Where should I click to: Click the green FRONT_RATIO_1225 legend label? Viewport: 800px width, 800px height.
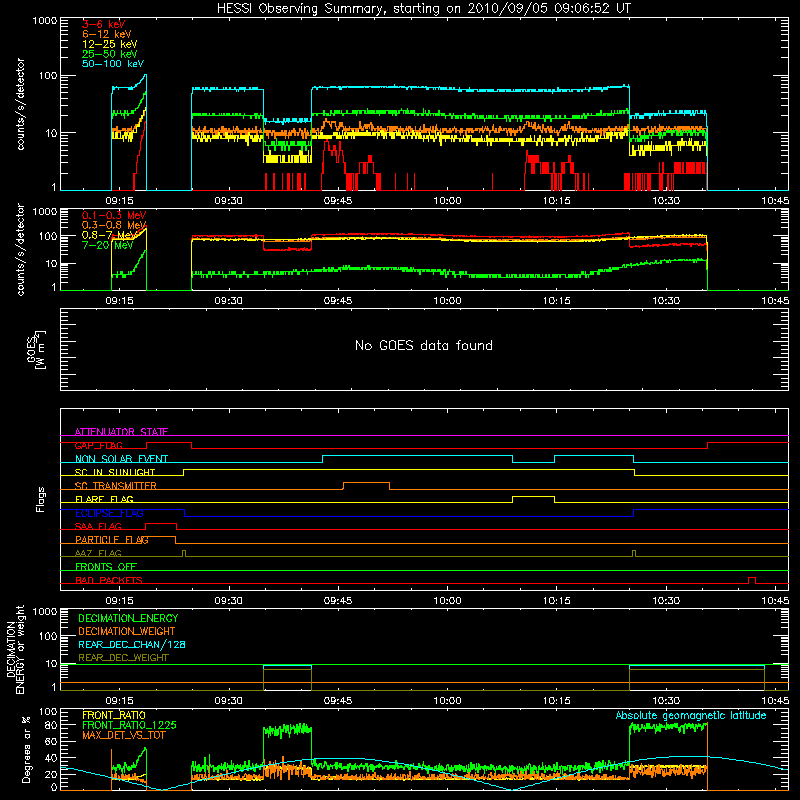[x=129, y=725]
